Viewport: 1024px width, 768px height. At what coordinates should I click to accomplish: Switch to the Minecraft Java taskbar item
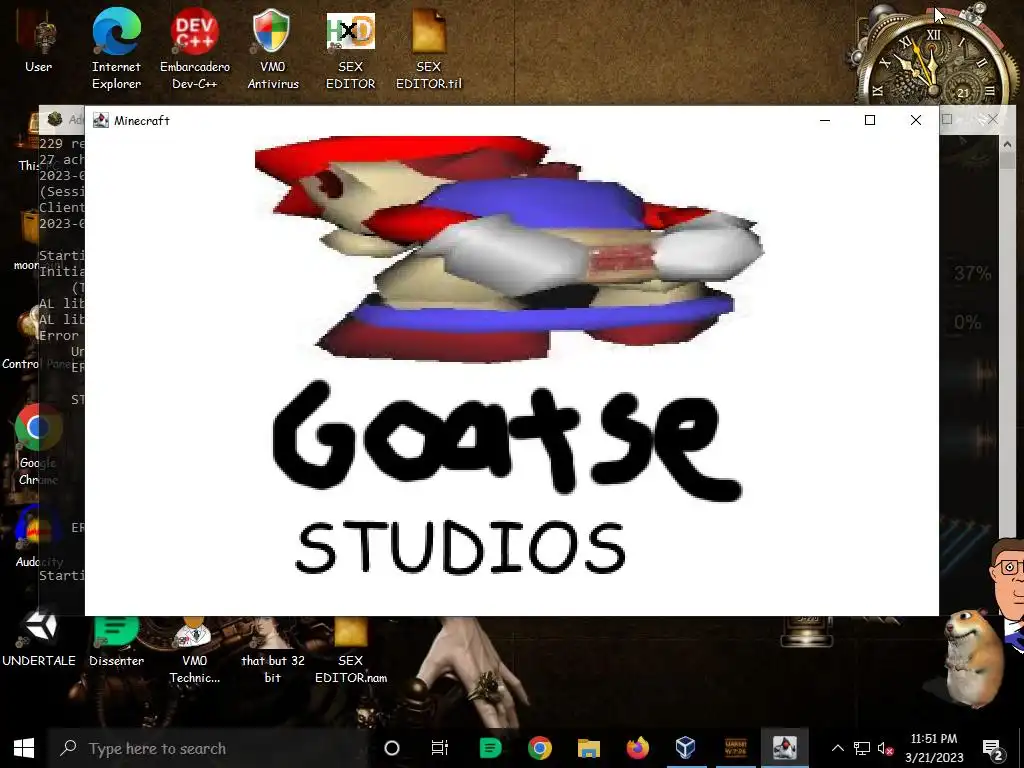[784, 748]
